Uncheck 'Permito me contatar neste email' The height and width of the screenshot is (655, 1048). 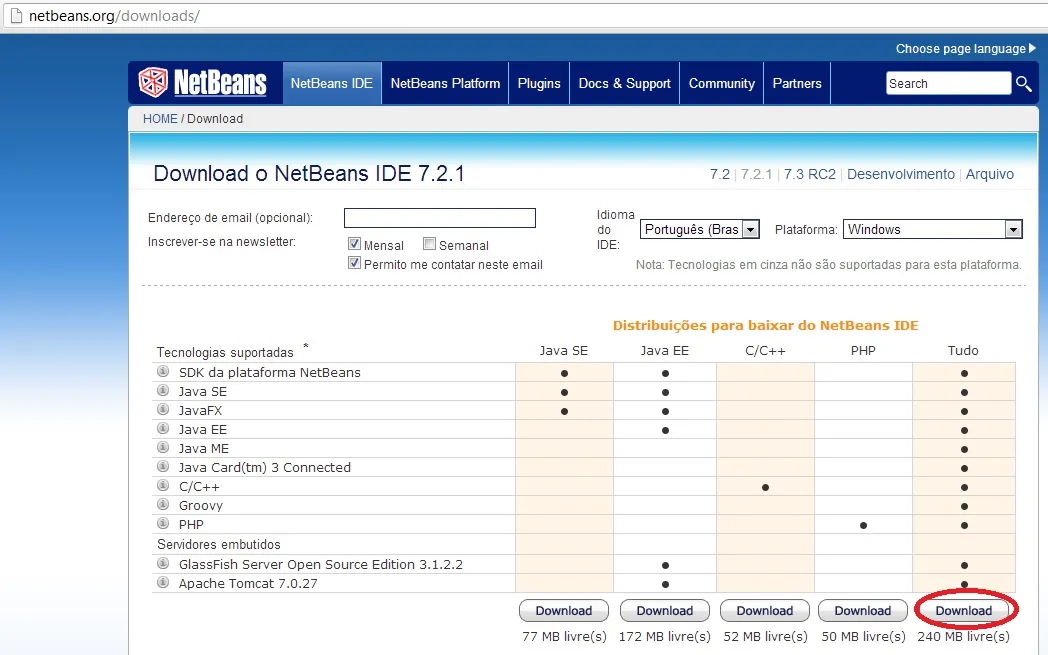pyautogui.click(x=353, y=264)
